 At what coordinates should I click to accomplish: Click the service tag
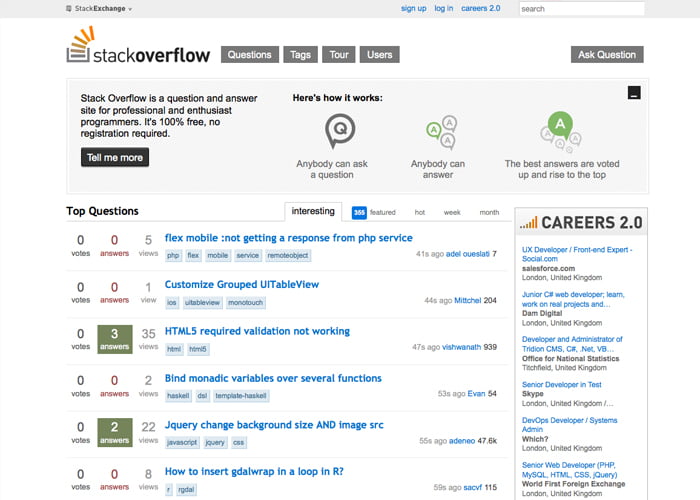(x=248, y=255)
